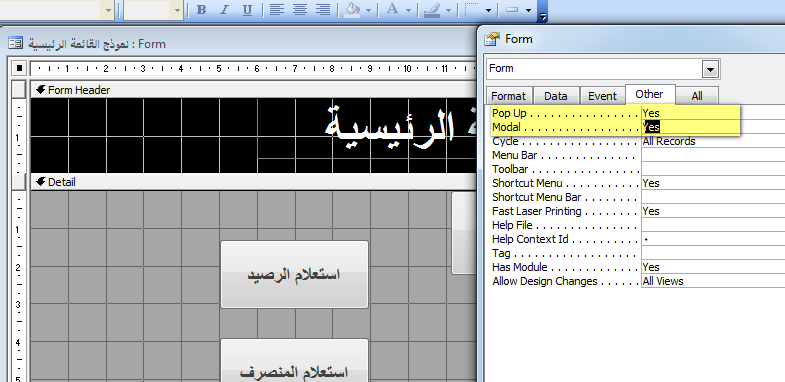Image resolution: width=785 pixels, height=382 pixels.
Task: Click the Allow Design Changes value
Action: pos(713,281)
